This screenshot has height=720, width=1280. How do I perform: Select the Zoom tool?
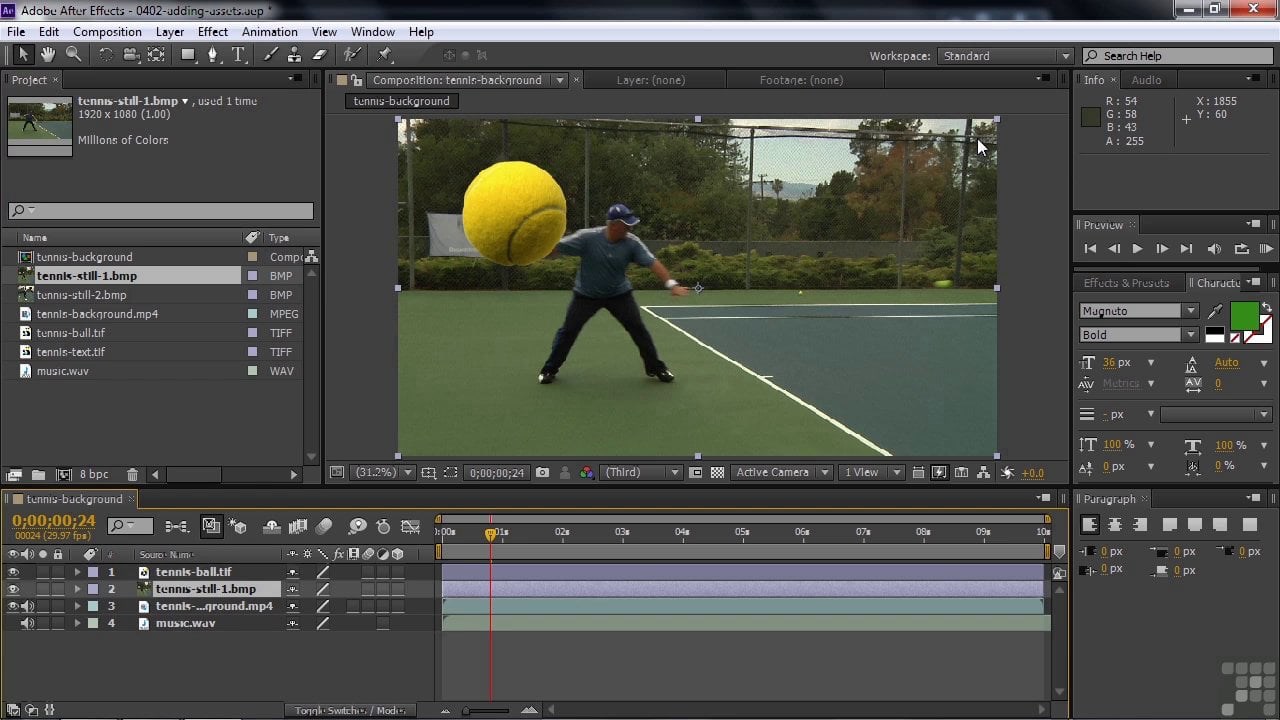click(x=73, y=55)
